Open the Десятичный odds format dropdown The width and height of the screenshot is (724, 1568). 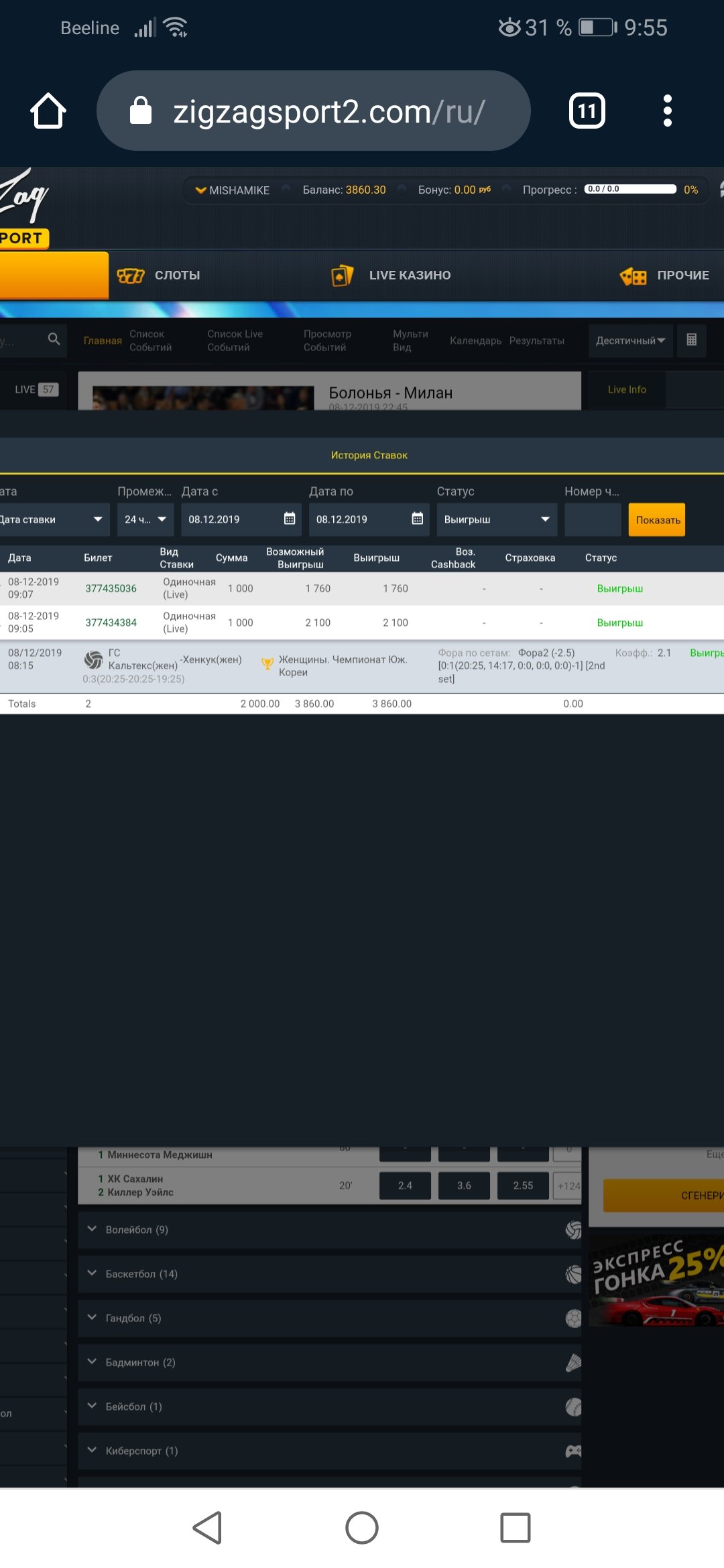tap(630, 340)
